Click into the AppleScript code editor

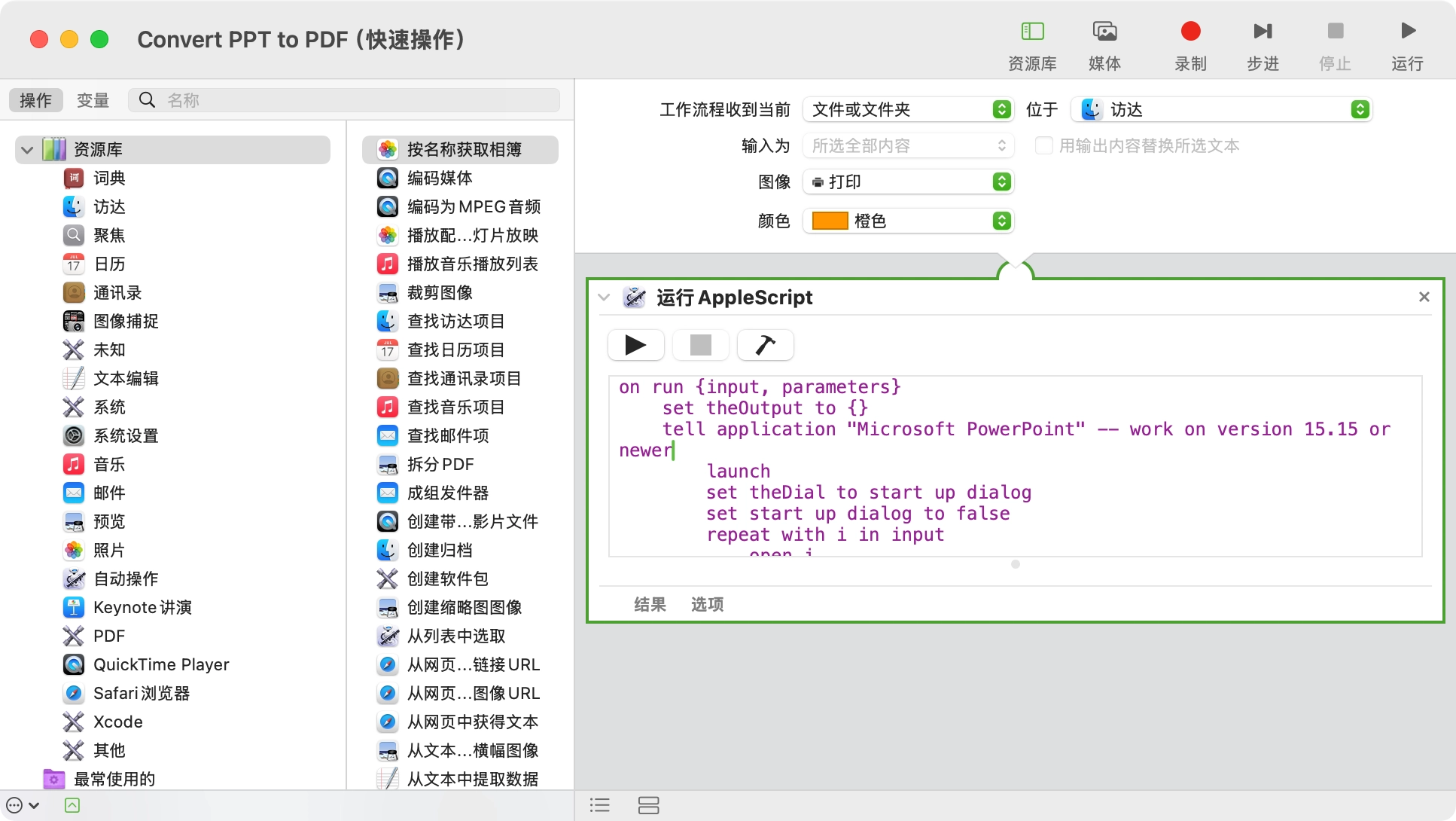click(x=1015, y=466)
